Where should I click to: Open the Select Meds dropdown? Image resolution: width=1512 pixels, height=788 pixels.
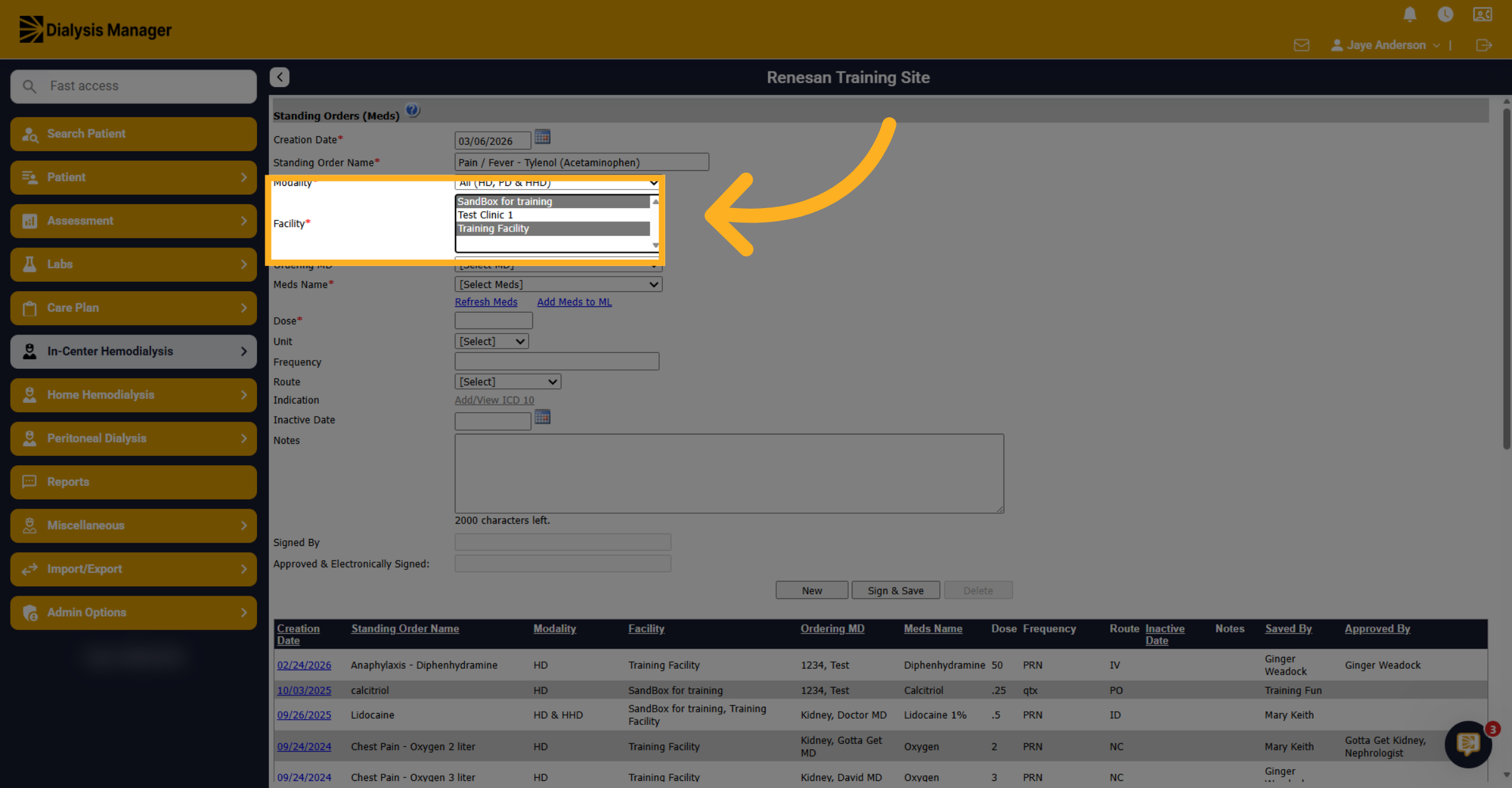click(x=558, y=284)
